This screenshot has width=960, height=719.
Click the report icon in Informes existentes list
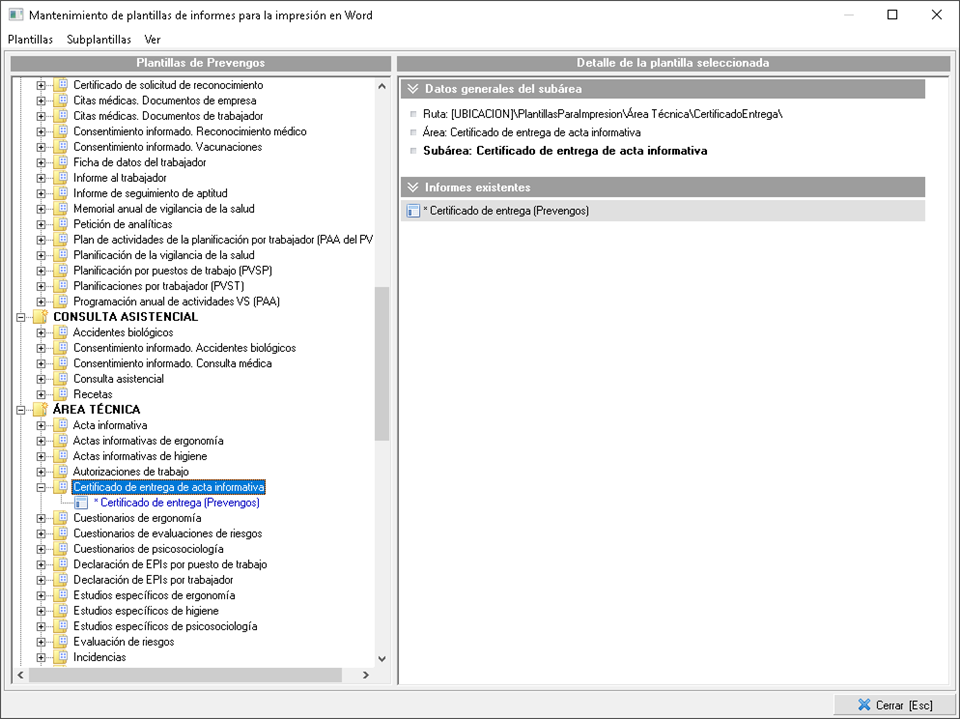413,211
